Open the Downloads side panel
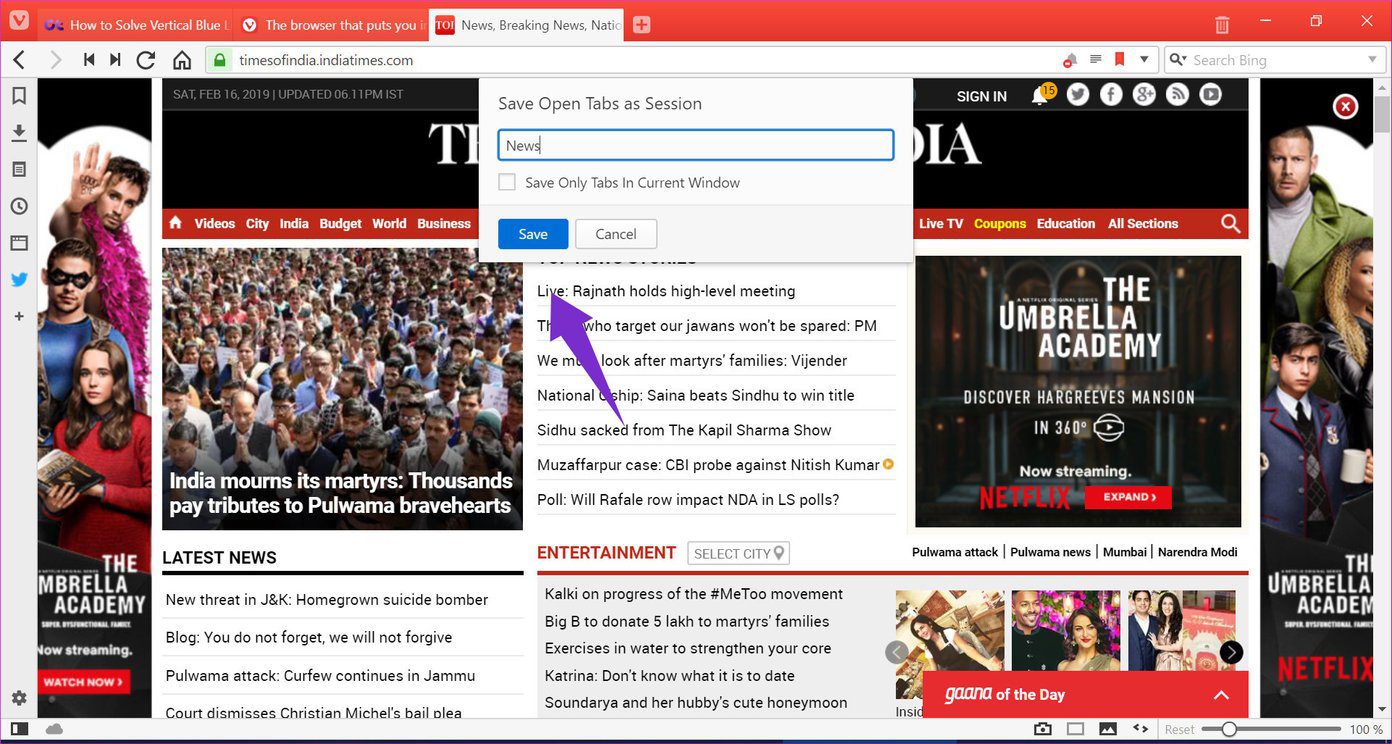This screenshot has height=744, width=1392. [19, 133]
